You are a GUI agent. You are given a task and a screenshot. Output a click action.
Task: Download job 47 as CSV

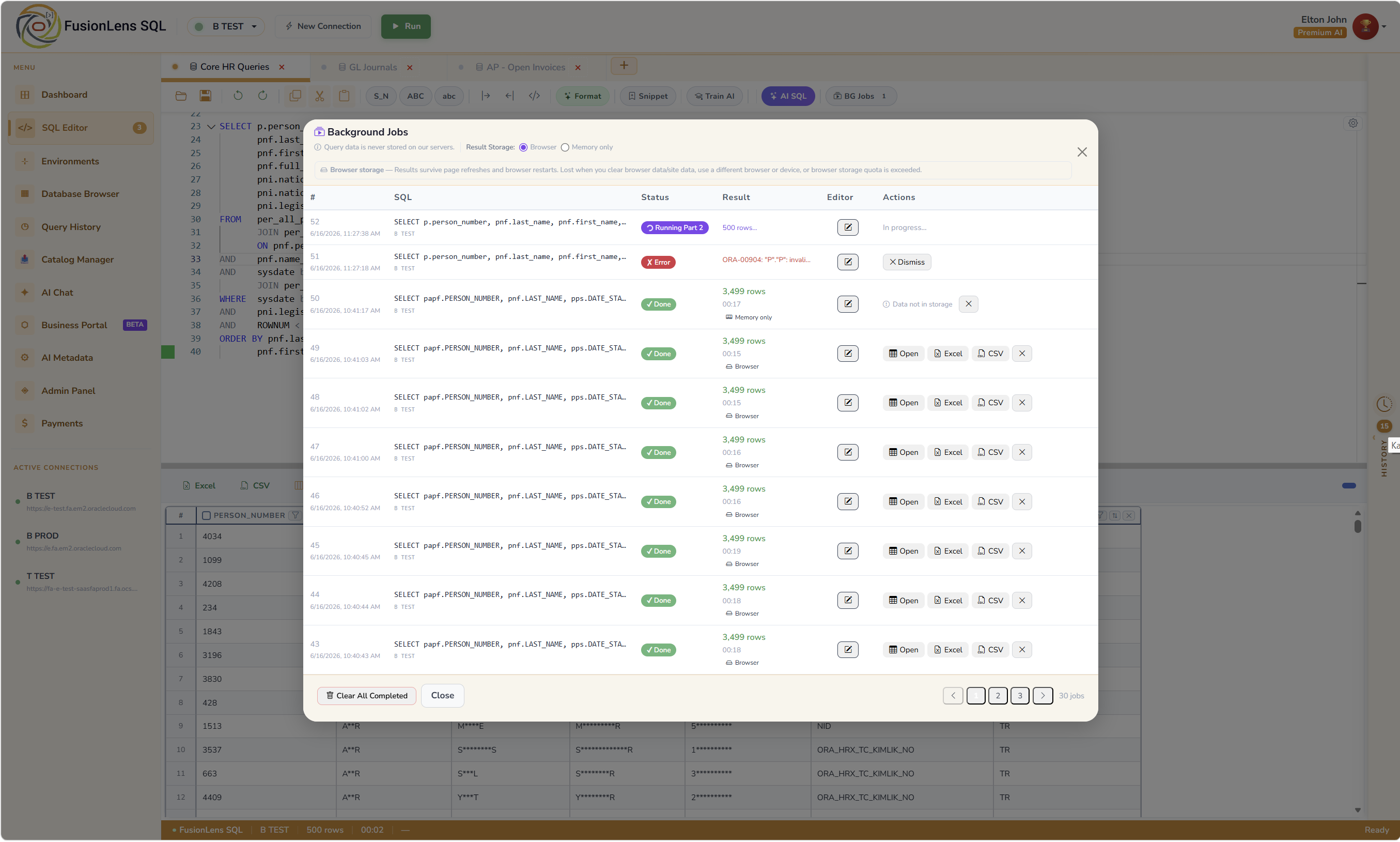[x=990, y=452]
